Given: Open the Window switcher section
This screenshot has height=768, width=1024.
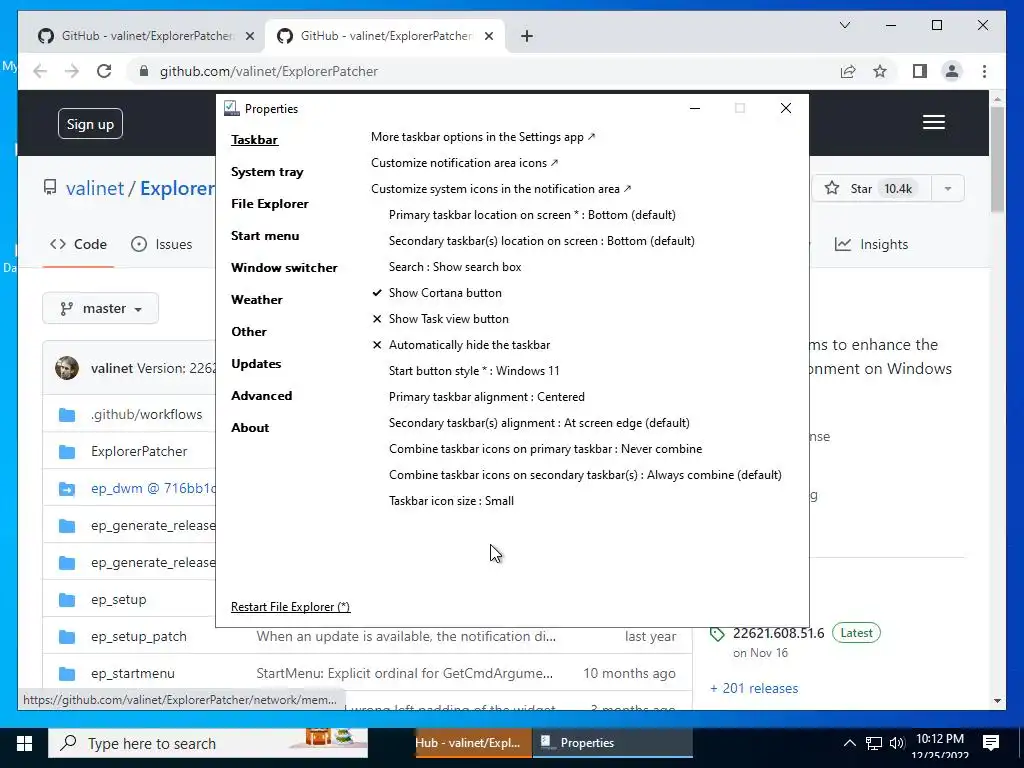Looking at the screenshot, I should (x=284, y=268).
